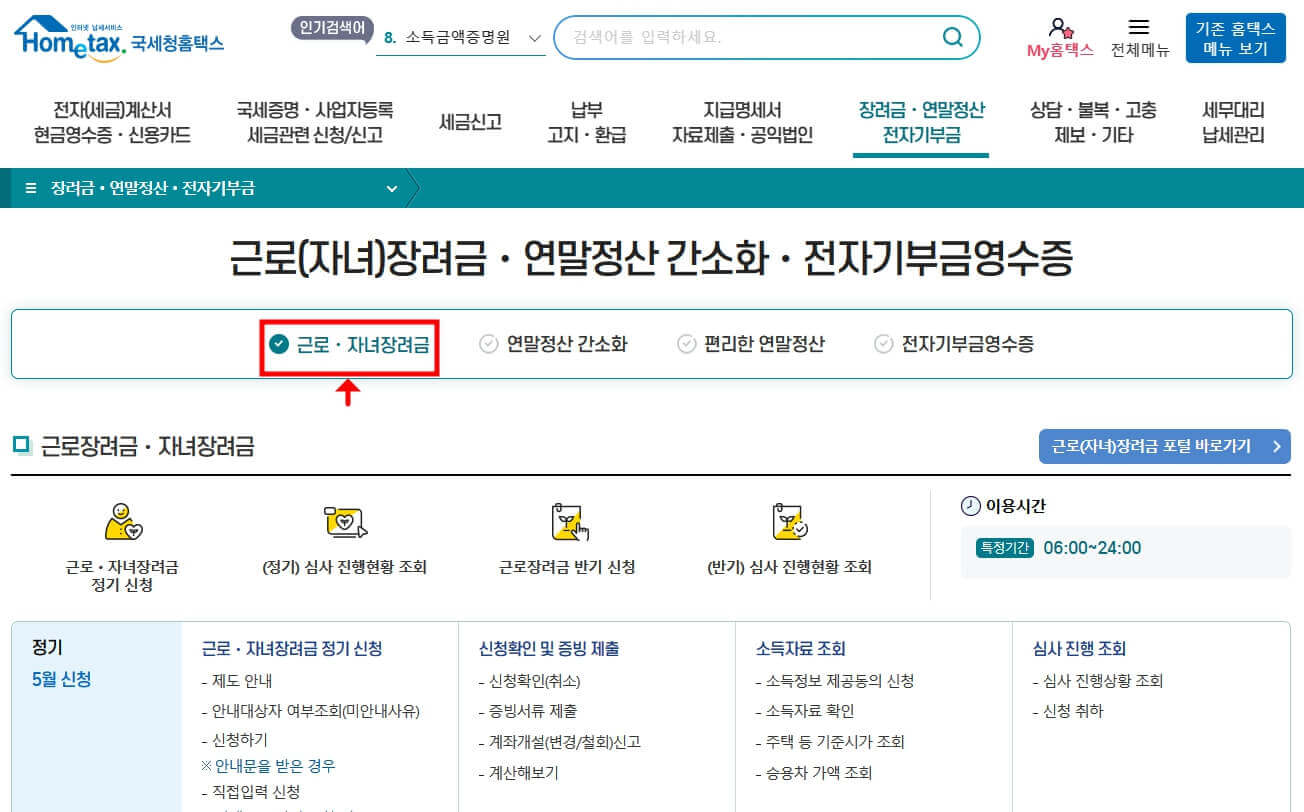Open the 장려금·연말정산·전자기부금 breadcrumb dropdown

tap(391, 188)
